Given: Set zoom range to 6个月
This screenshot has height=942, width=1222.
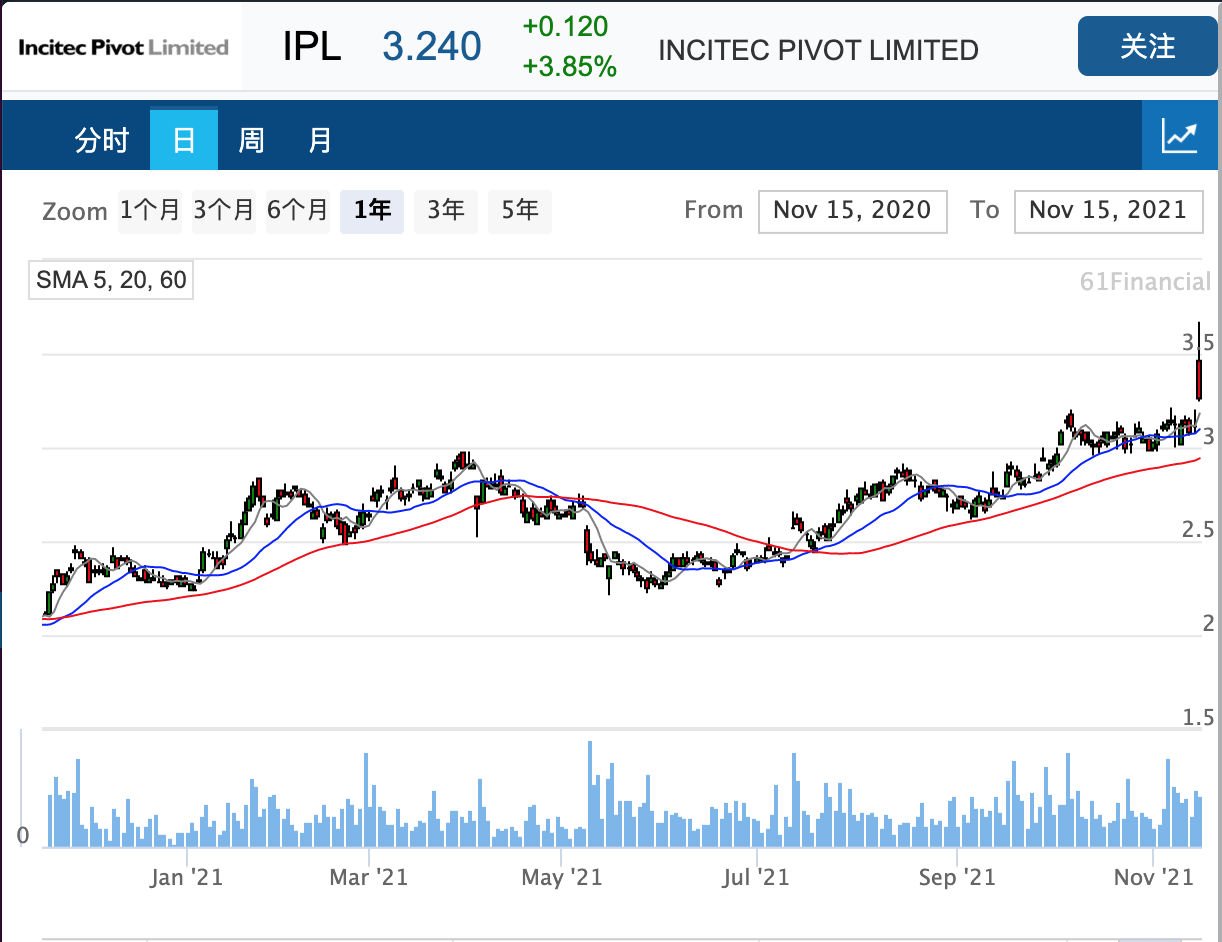Looking at the screenshot, I should [298, 211].
